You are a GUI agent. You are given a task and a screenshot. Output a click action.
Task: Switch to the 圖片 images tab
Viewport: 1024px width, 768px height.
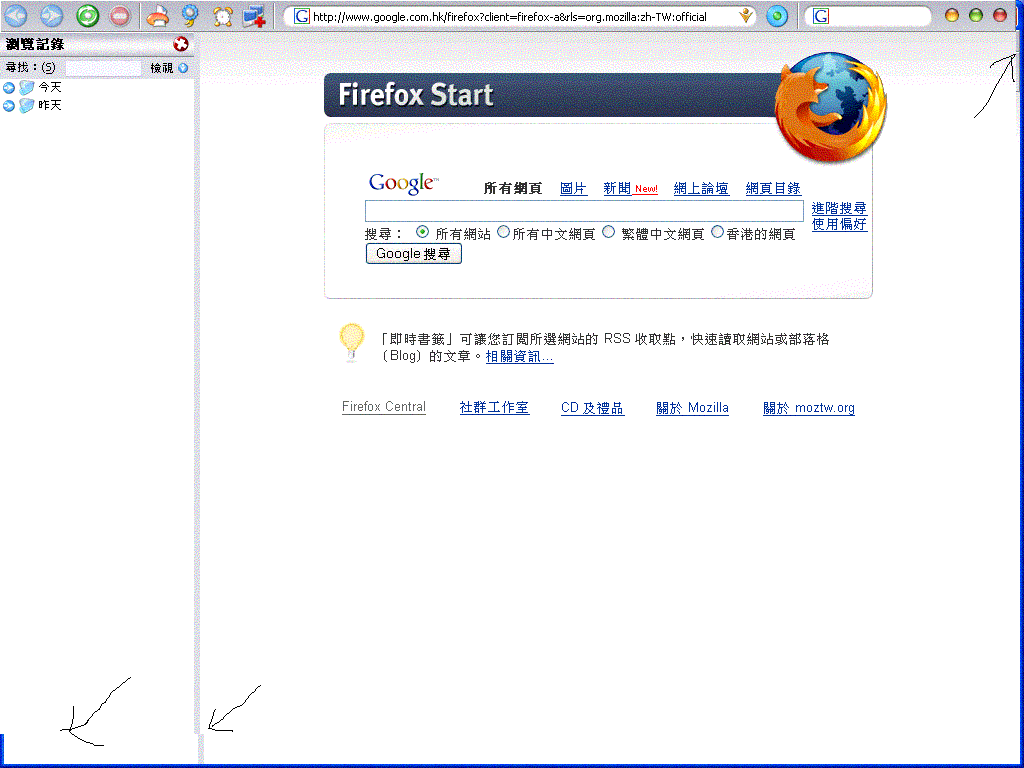(x=573, y=189)
